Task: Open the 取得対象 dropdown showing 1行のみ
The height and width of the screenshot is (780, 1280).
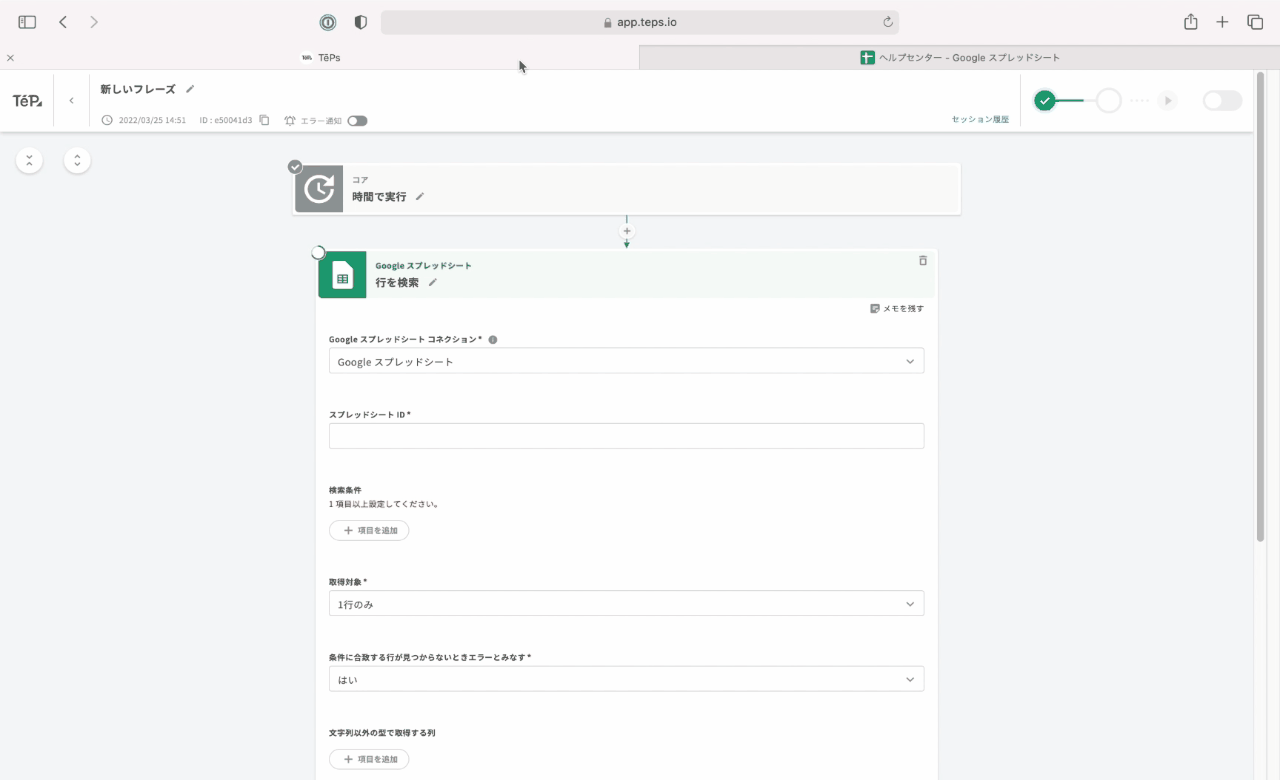Action: [x=626, y=604]
